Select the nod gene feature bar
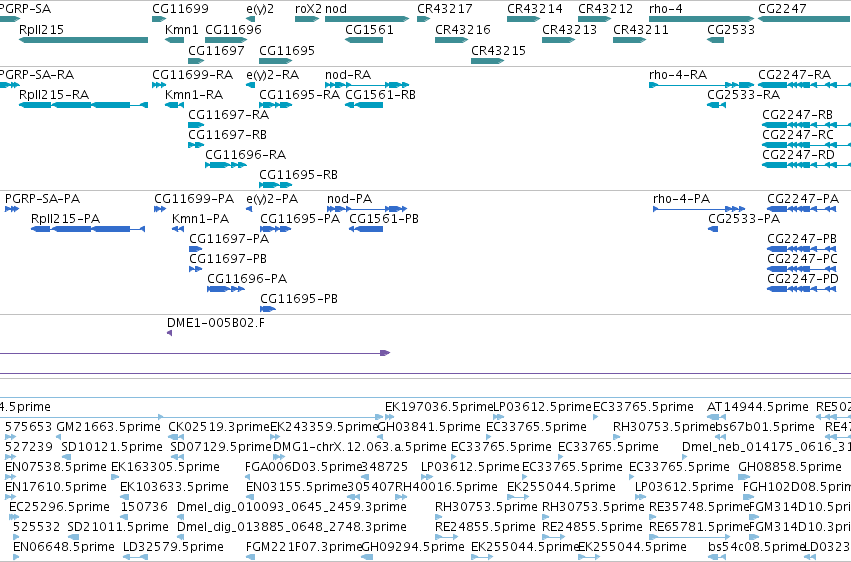Image resolution: width=851 pixels, height=562 pixels. pos(367,19)
